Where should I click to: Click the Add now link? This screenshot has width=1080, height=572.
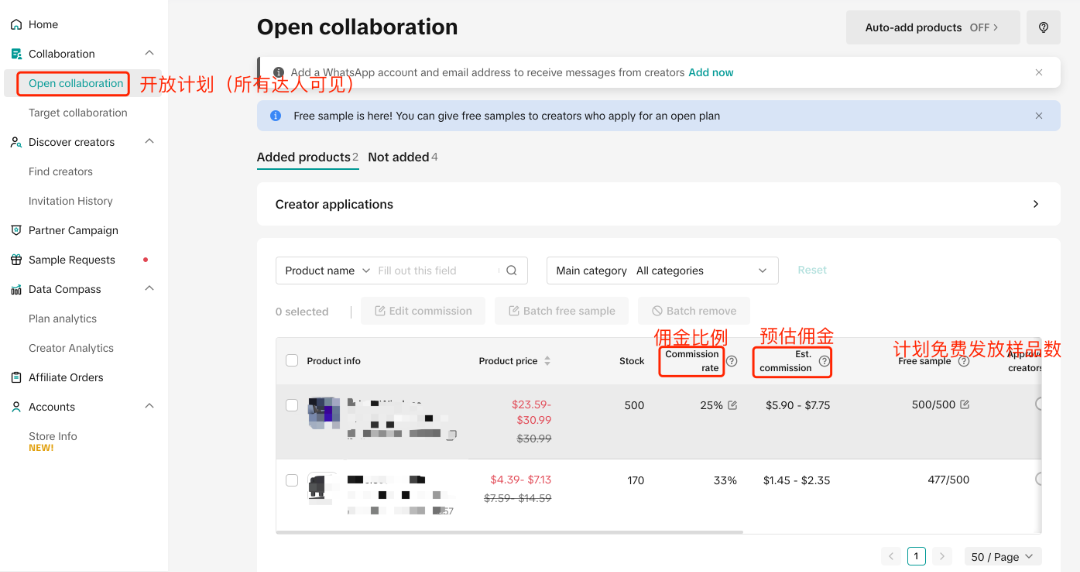[710, 73]
